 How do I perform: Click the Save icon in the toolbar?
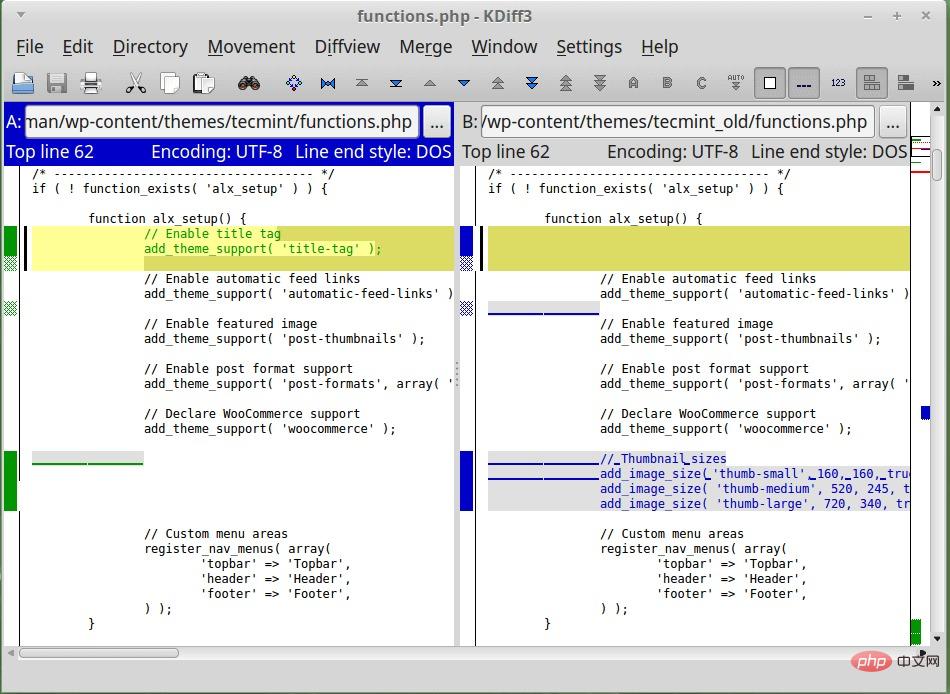click(57, 83)
